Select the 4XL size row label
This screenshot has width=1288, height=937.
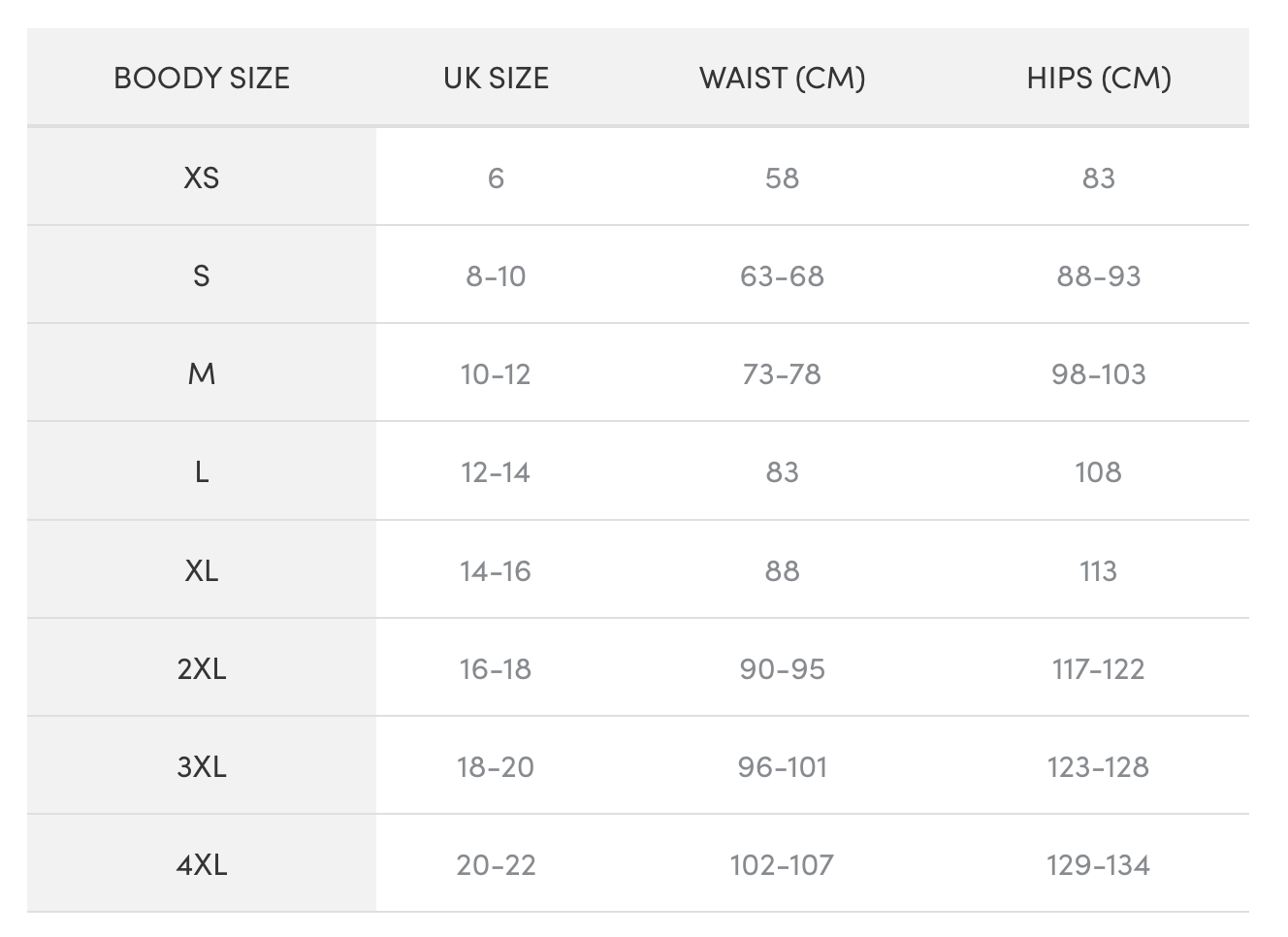(202, 865)
